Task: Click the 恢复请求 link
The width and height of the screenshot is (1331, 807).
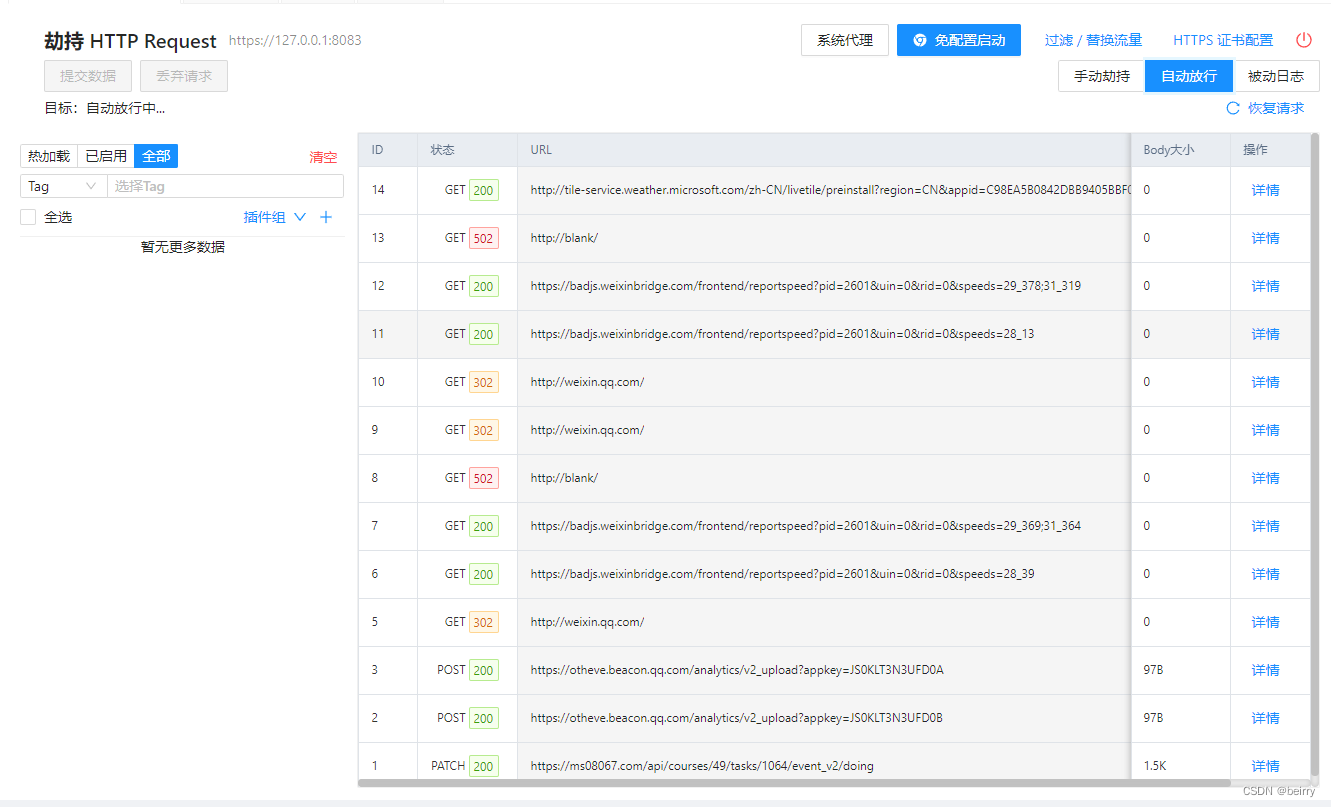Action: [x=1276, y=108]
